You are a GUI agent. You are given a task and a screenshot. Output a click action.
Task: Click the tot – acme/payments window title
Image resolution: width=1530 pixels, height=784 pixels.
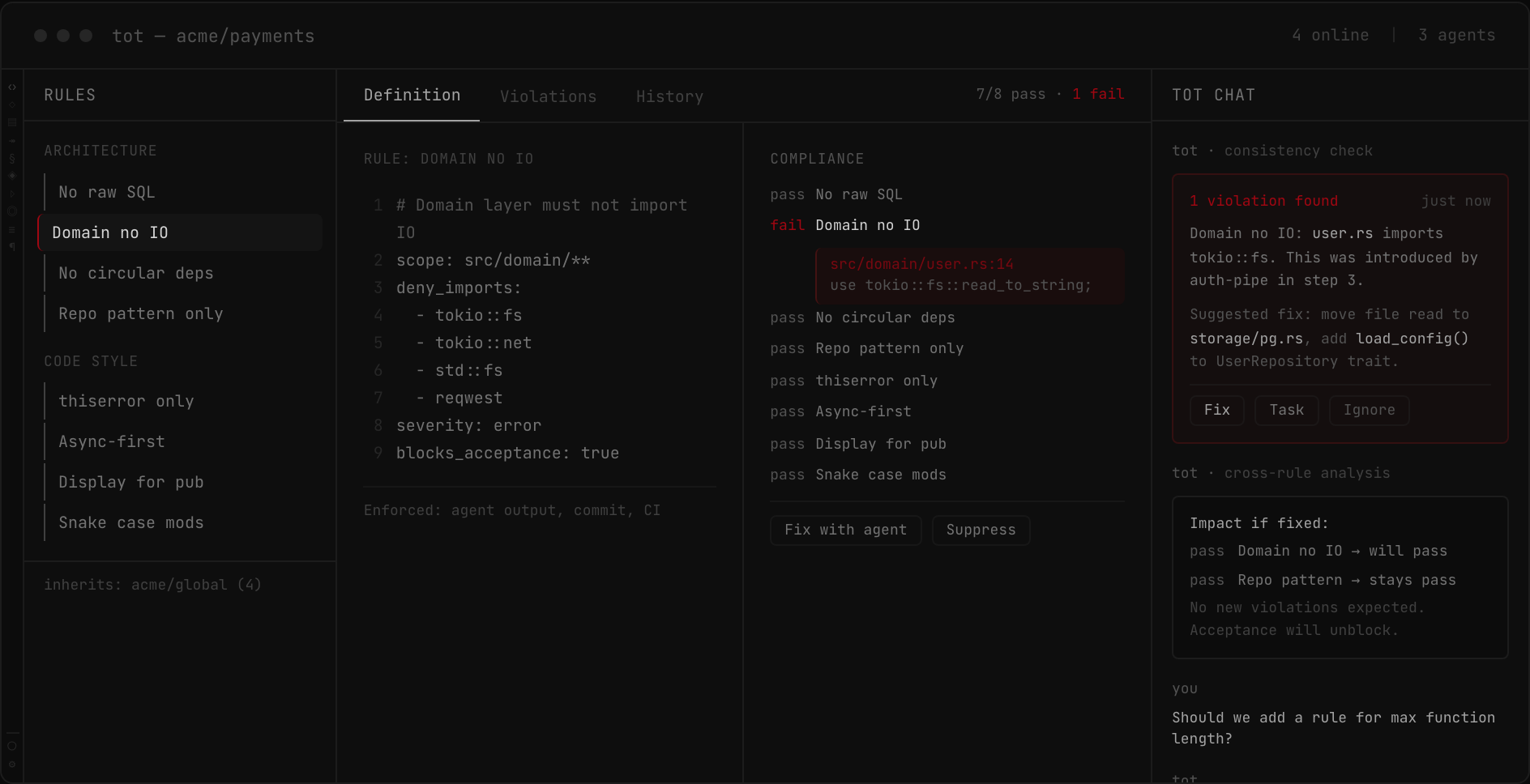click(213, 36)
